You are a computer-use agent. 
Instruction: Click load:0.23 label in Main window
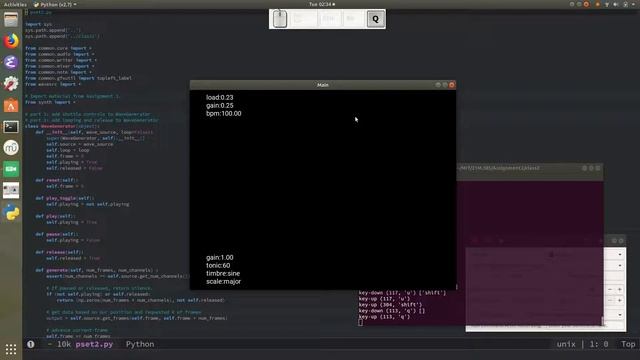[220, 97]
